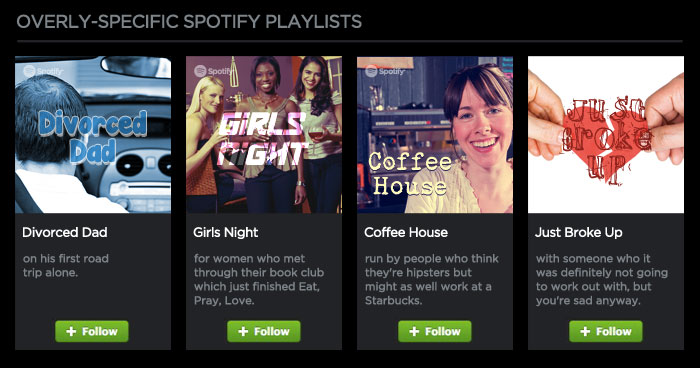Open the Just Broke Up title link

[579, 232]
